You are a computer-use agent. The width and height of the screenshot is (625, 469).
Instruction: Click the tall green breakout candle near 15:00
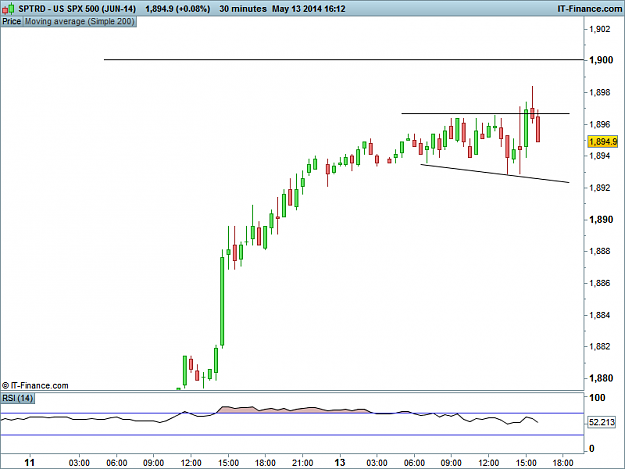pyautogui.click(x=222, y=301)
